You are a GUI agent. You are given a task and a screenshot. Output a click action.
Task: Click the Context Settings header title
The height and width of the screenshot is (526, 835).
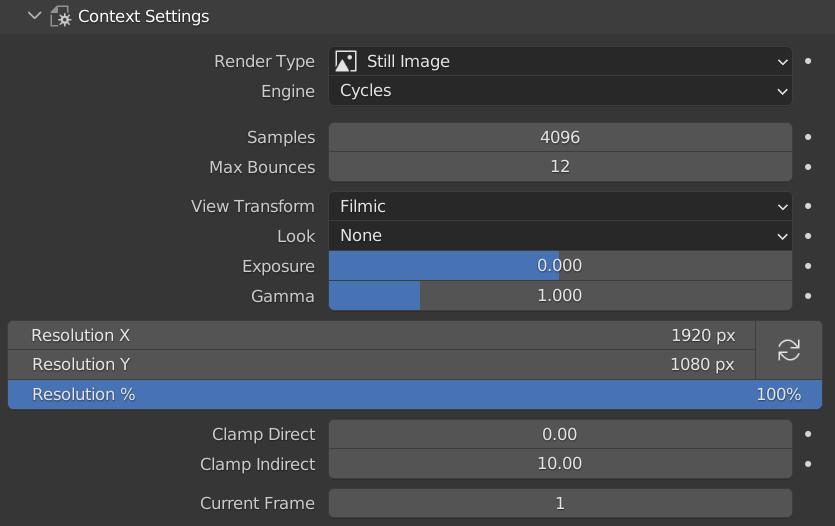(144, 17)
